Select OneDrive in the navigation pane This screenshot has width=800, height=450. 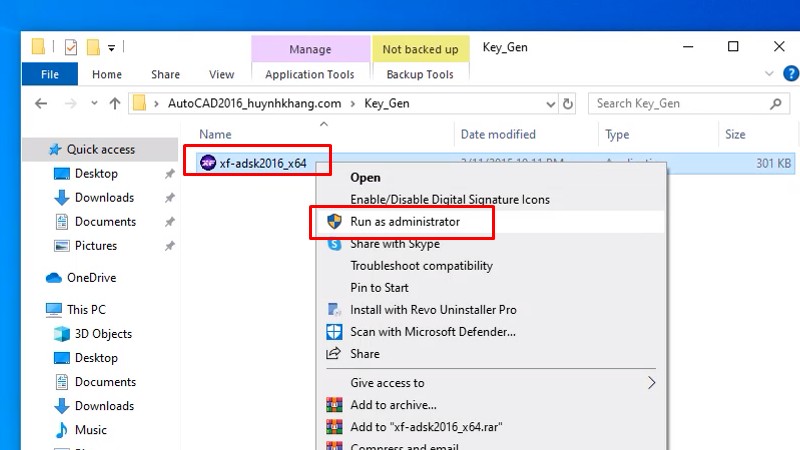pyautogui.click(x=91, y=278)
